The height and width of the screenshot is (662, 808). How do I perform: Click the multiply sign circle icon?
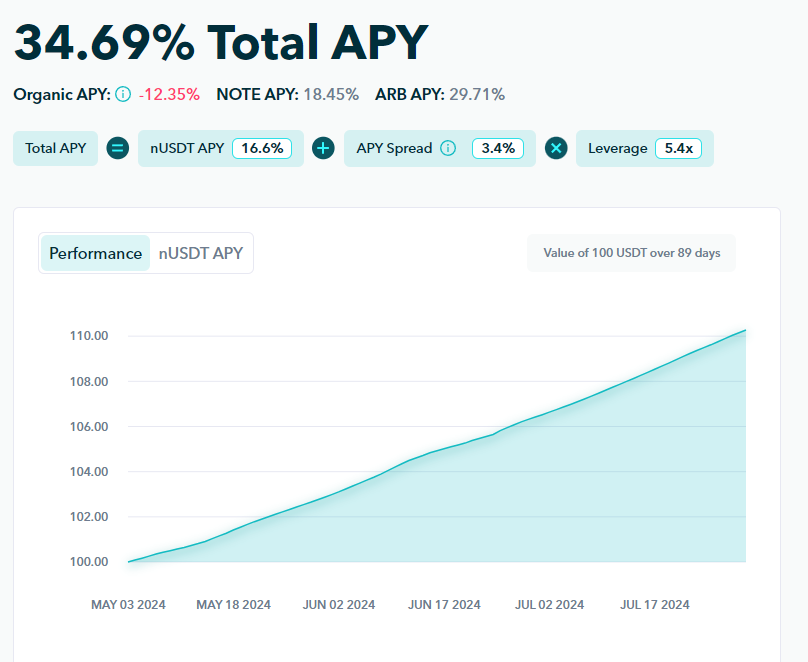(x=556, y=148)
